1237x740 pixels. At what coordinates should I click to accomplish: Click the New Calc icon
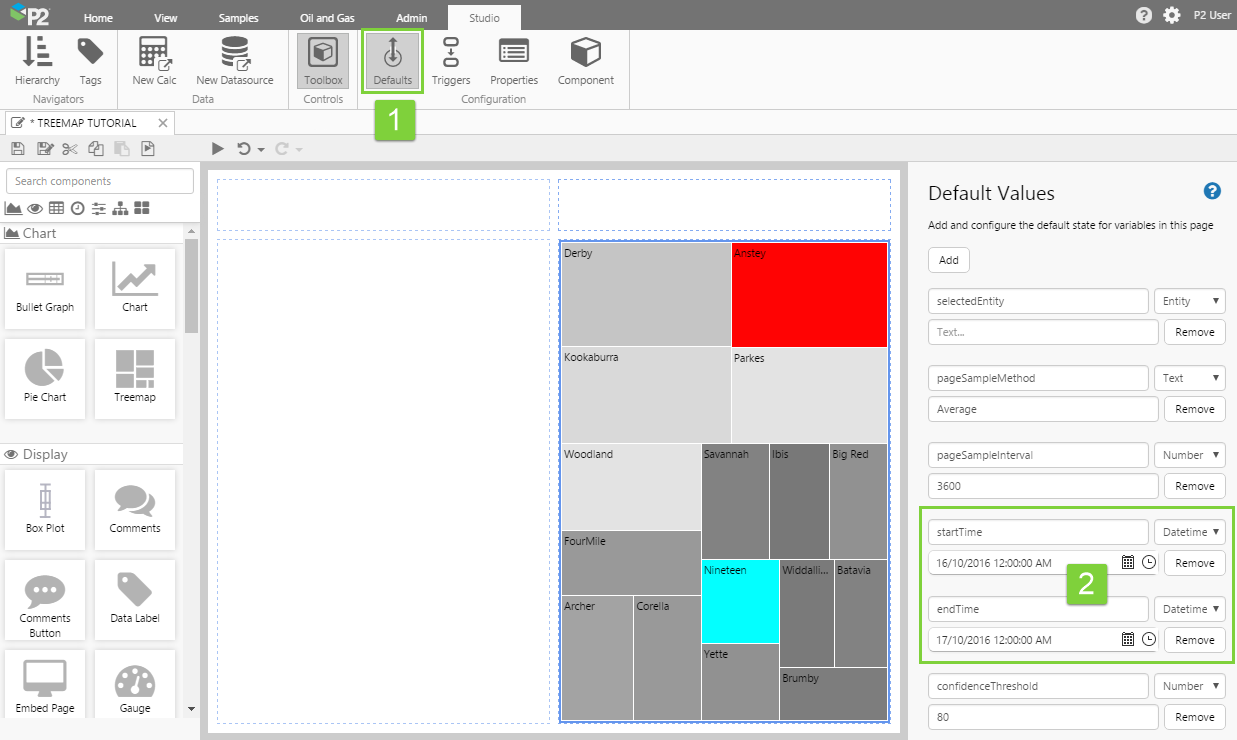point(154,60)
